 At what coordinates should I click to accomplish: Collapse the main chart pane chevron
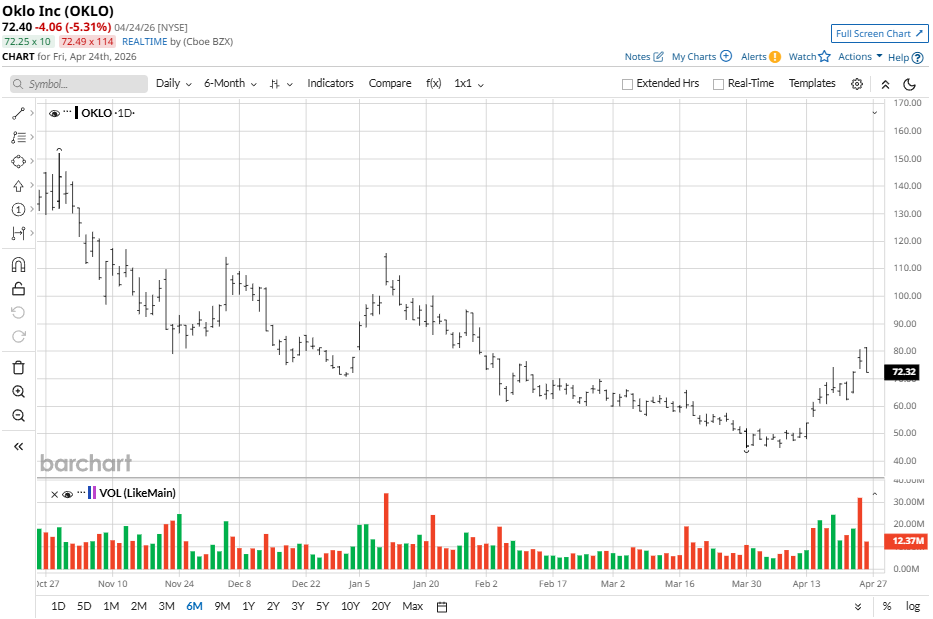click(x=875, y=112)
